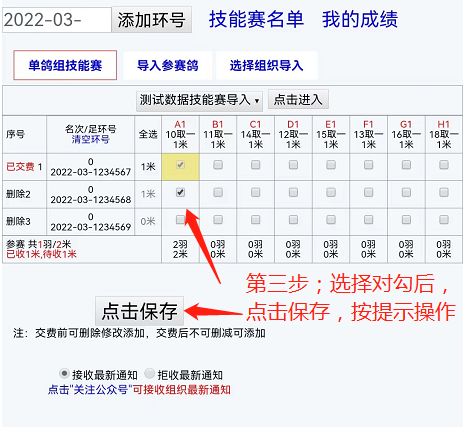The height and width of the screenshot is (427, 468).
Task: Enable the H1 checkbox for ring 2022-03-1234567
Action: point(444,165)
